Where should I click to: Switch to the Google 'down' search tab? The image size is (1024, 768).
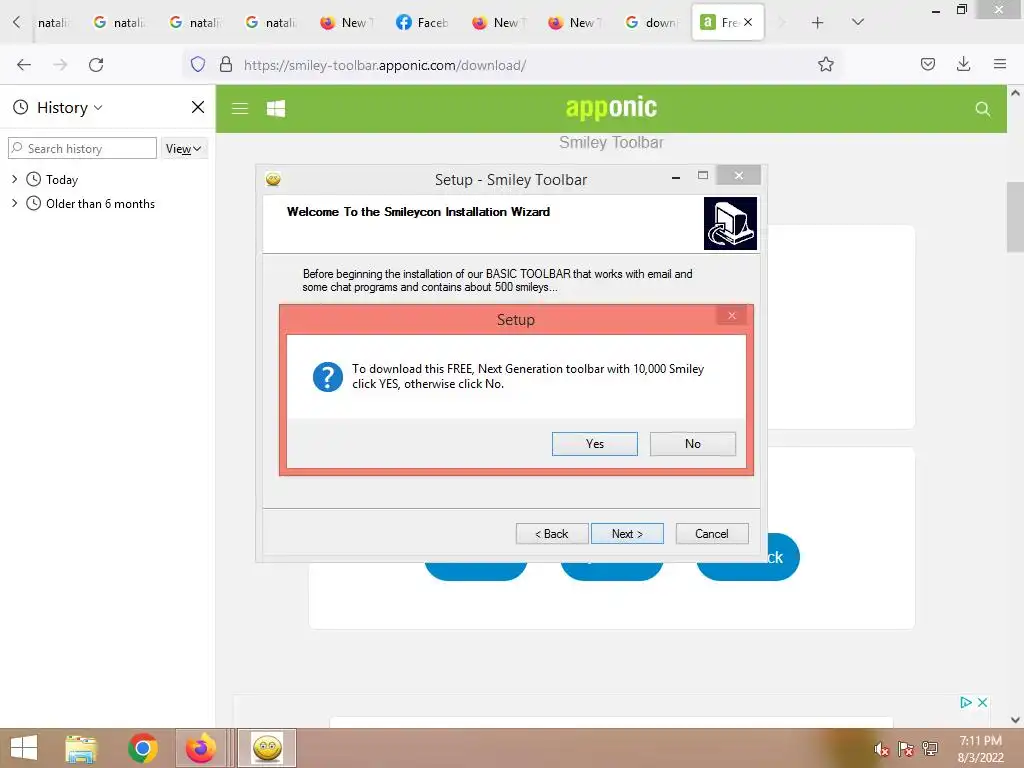coord(650,23)
